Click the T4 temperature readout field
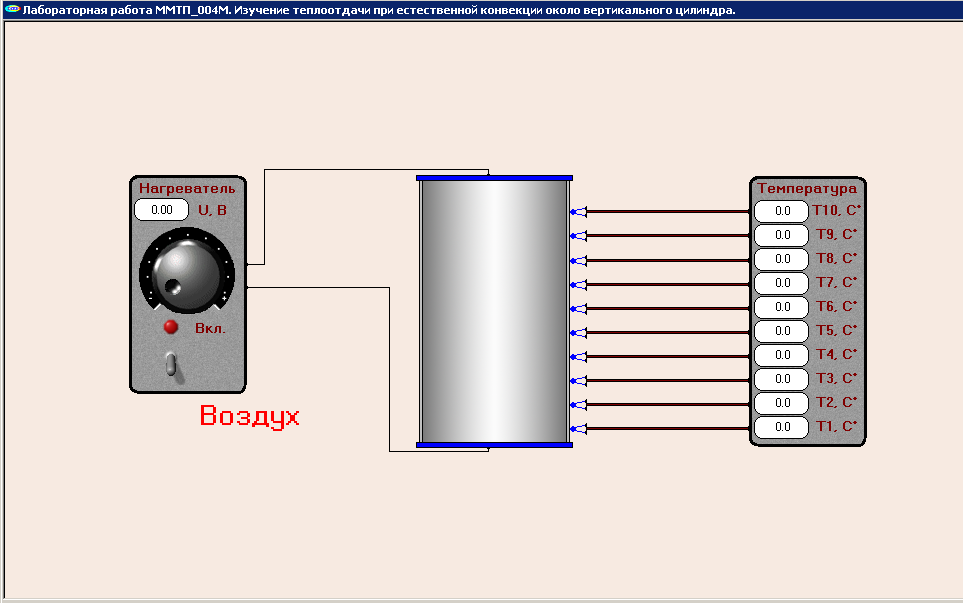This screenshot has width=963, height=603. tap(781, 355)
